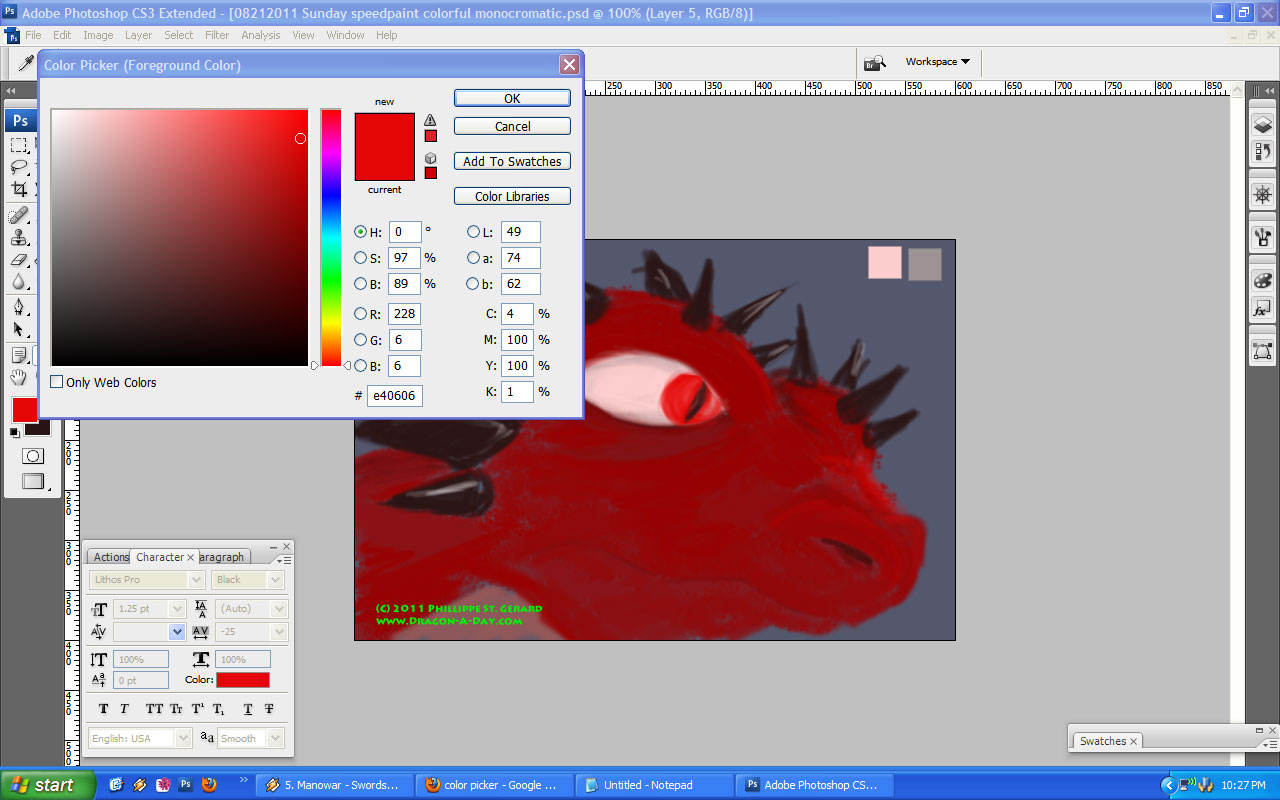Apply Underline style in Character panel
This screenshot has width=1280, height=800.
tap(247, 709)
